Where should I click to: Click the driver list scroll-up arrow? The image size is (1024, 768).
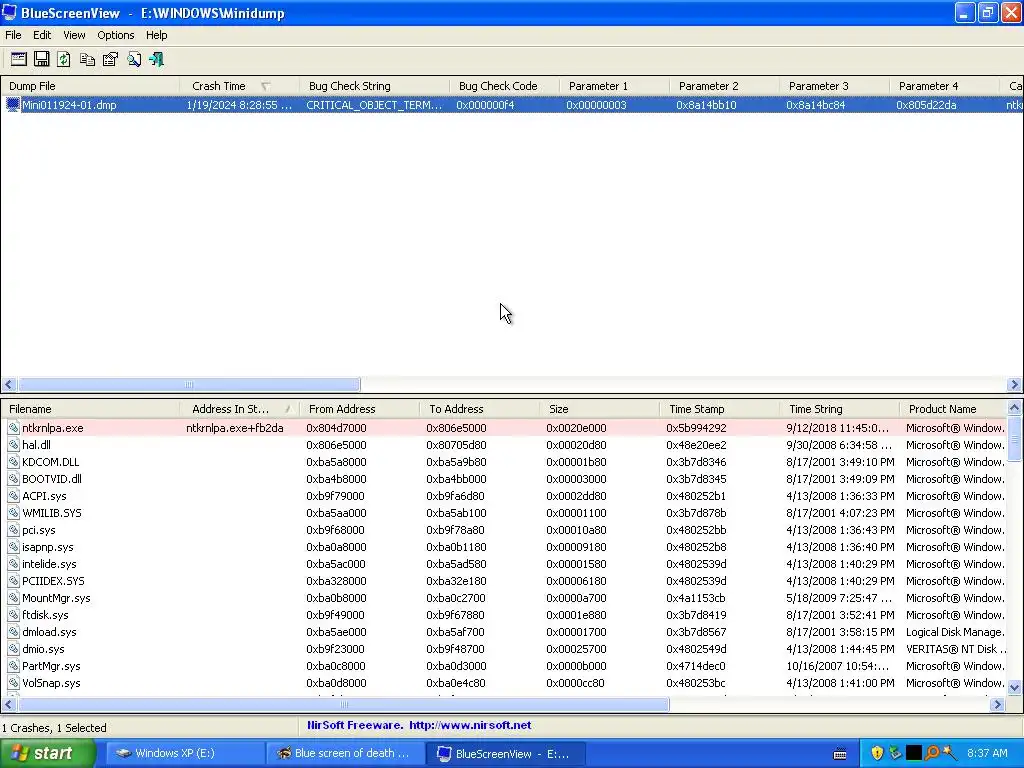tap(1014, 408)
